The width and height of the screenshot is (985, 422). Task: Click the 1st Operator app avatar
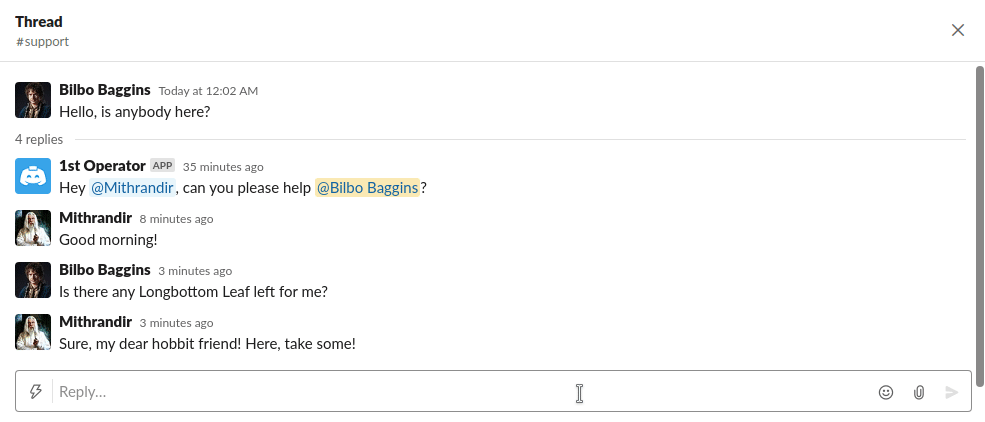click(33, 176)
